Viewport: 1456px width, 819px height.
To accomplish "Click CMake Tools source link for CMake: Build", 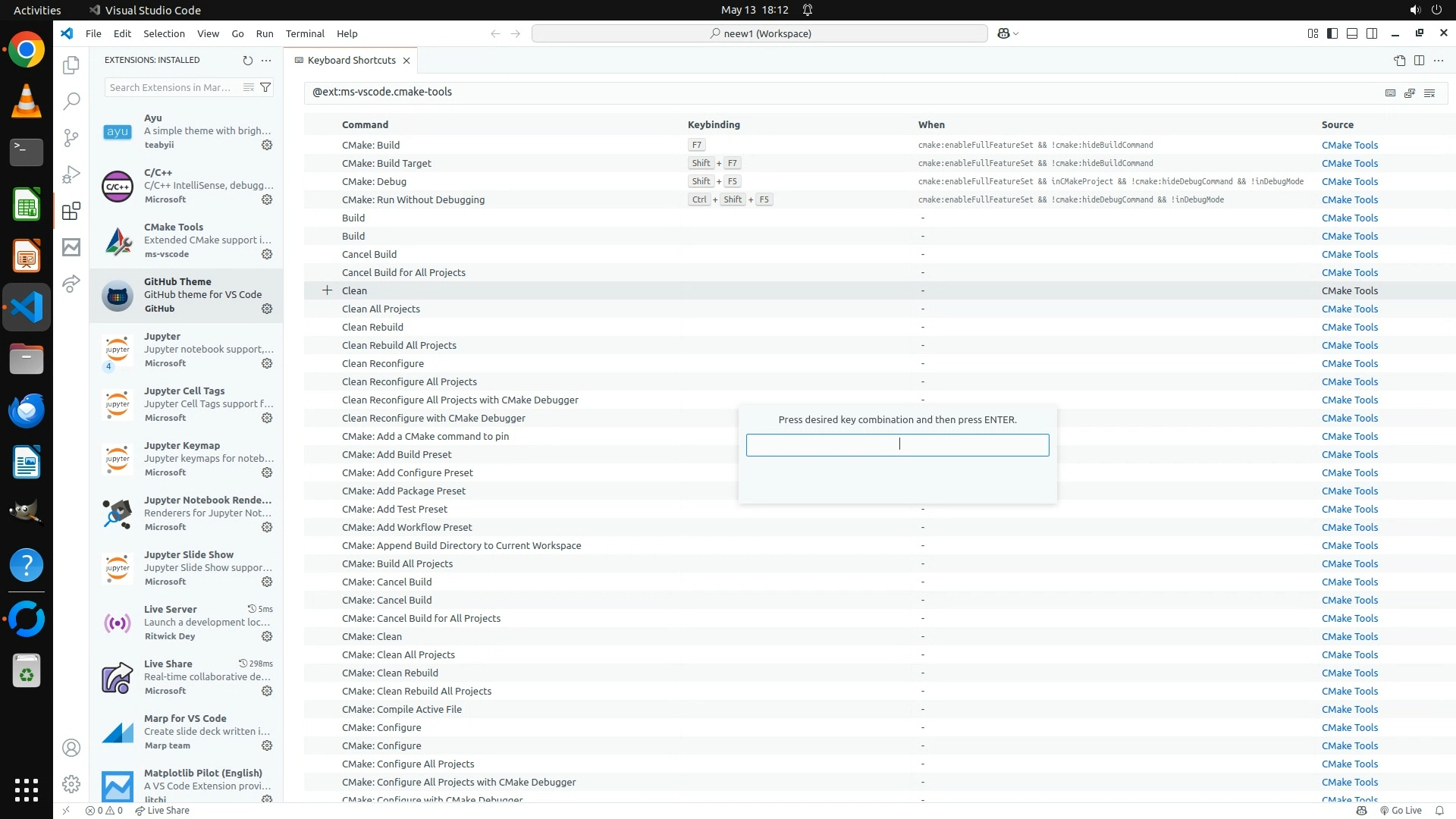I will point(1349,145).
